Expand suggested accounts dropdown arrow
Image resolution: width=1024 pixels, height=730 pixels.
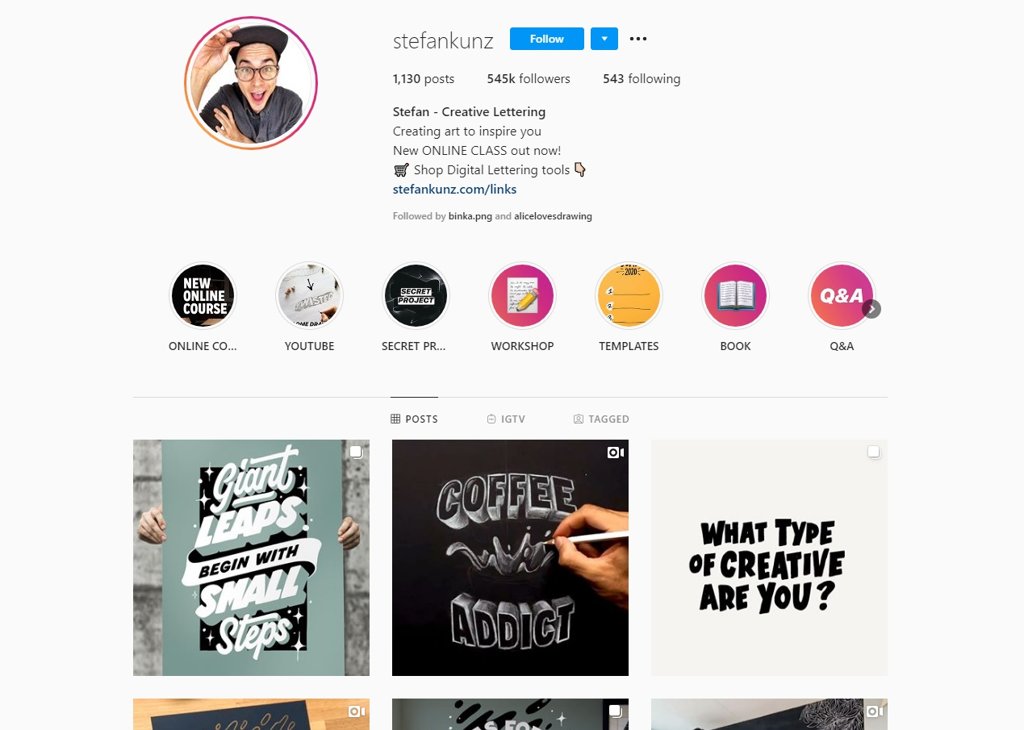pos(604,39)
